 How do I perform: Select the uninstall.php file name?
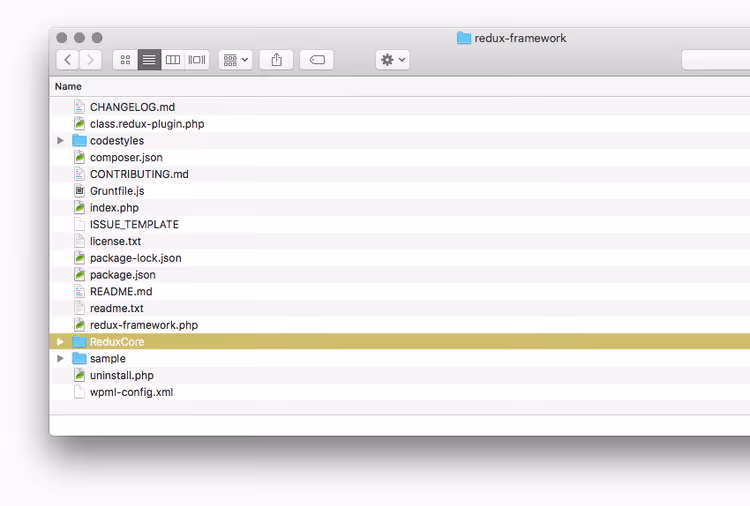pos(121,375)
